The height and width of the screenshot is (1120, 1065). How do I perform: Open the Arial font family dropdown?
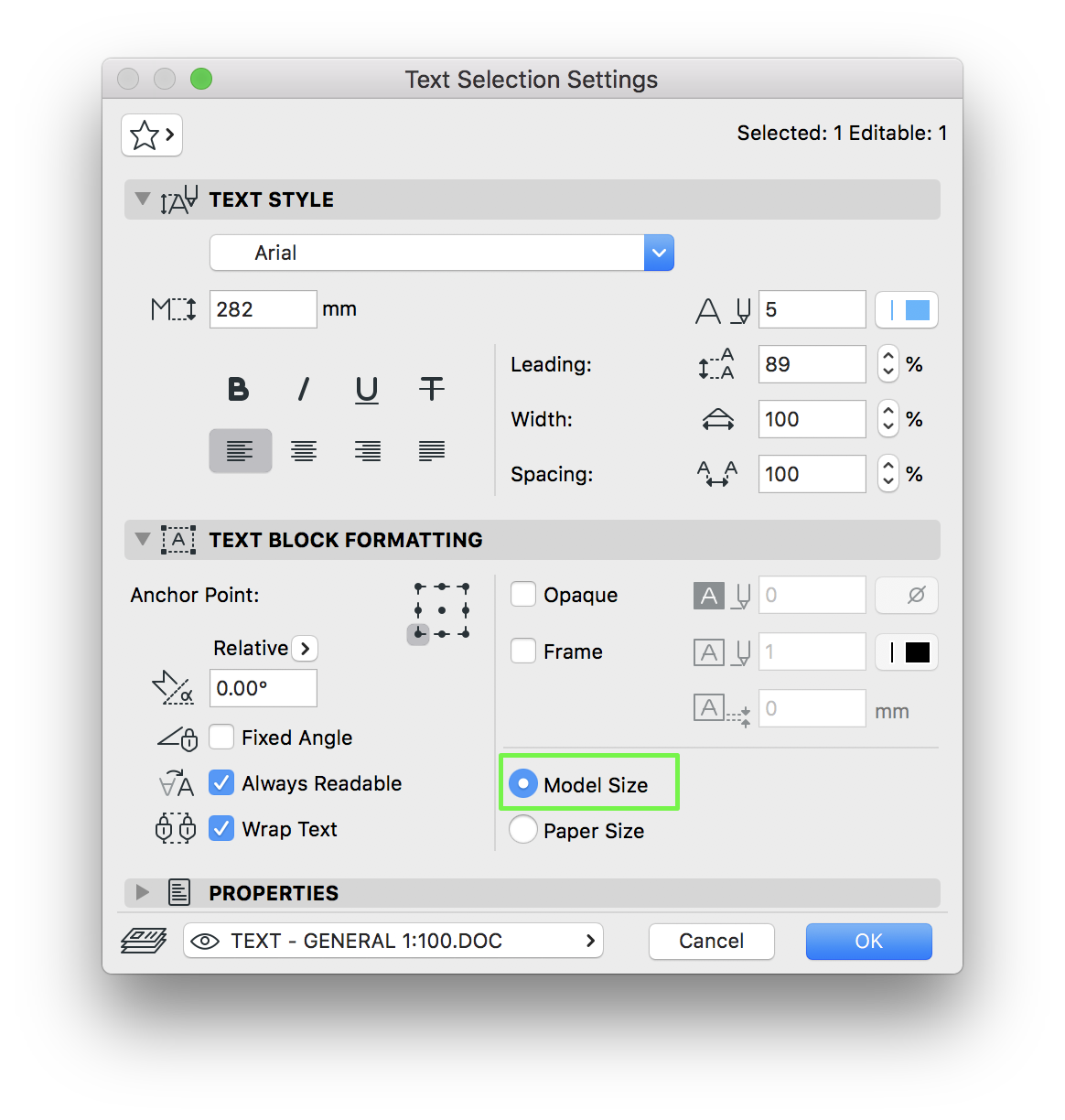tap(659, 253)
